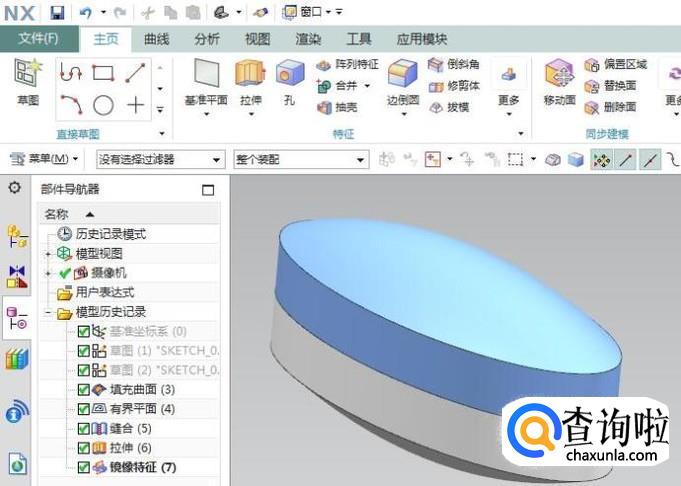681x486 pixels.
Task: Expand the 模型视图 tree node
Action: [x=48, y=254]
